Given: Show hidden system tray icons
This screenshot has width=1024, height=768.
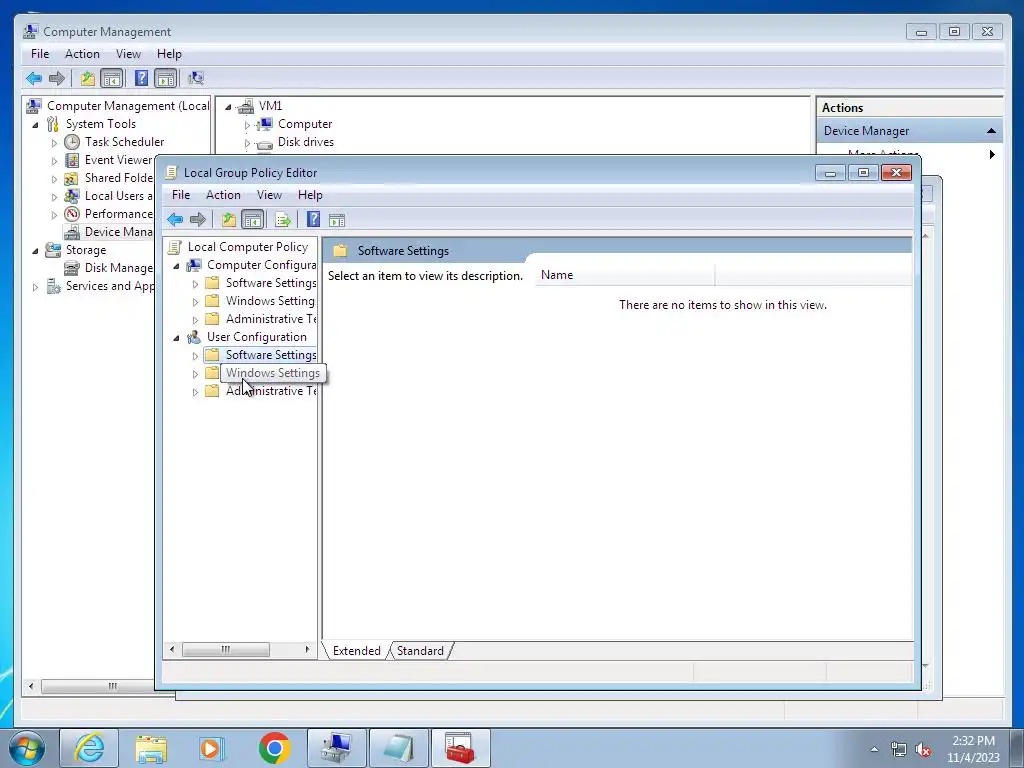Looking at the screenshot, I should point(874,749).
